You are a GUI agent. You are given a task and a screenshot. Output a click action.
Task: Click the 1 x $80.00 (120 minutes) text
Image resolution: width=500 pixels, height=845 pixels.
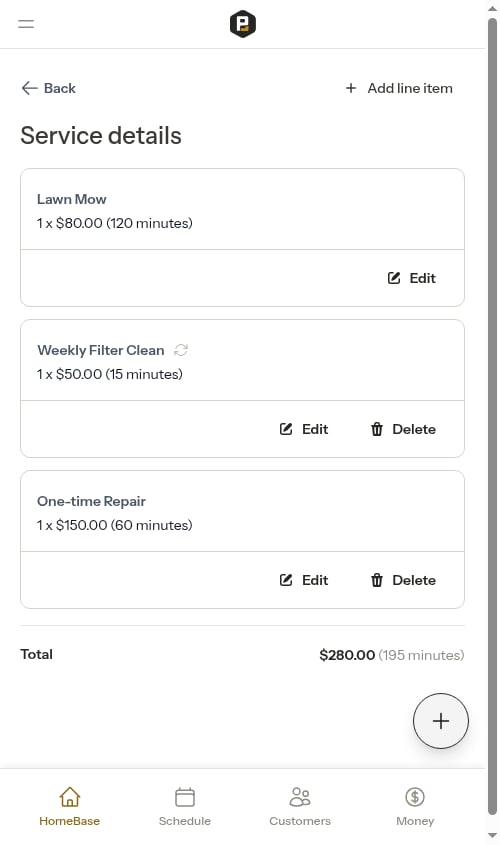click(115, 223)
